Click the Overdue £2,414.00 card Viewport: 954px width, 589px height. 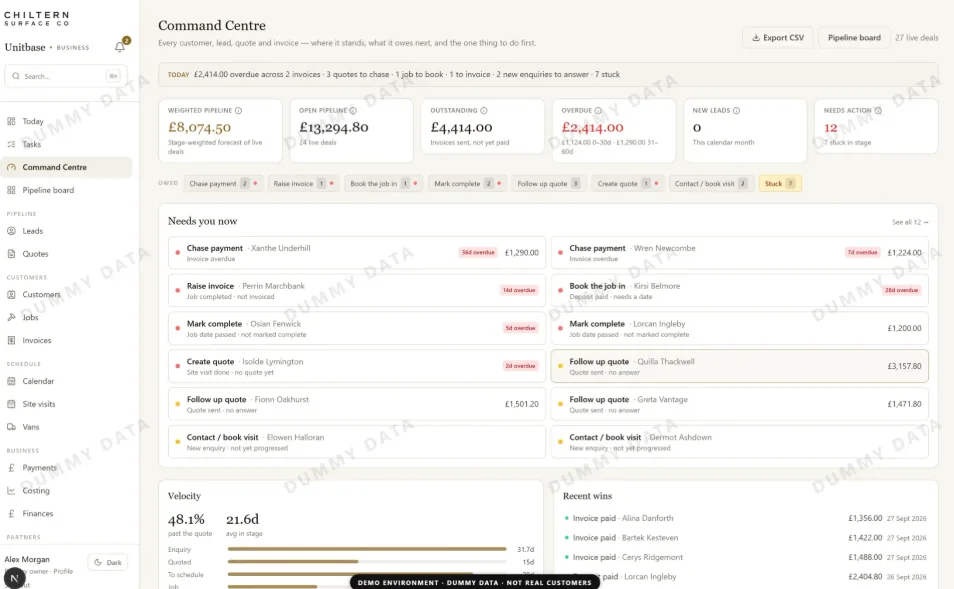[614, 130]
